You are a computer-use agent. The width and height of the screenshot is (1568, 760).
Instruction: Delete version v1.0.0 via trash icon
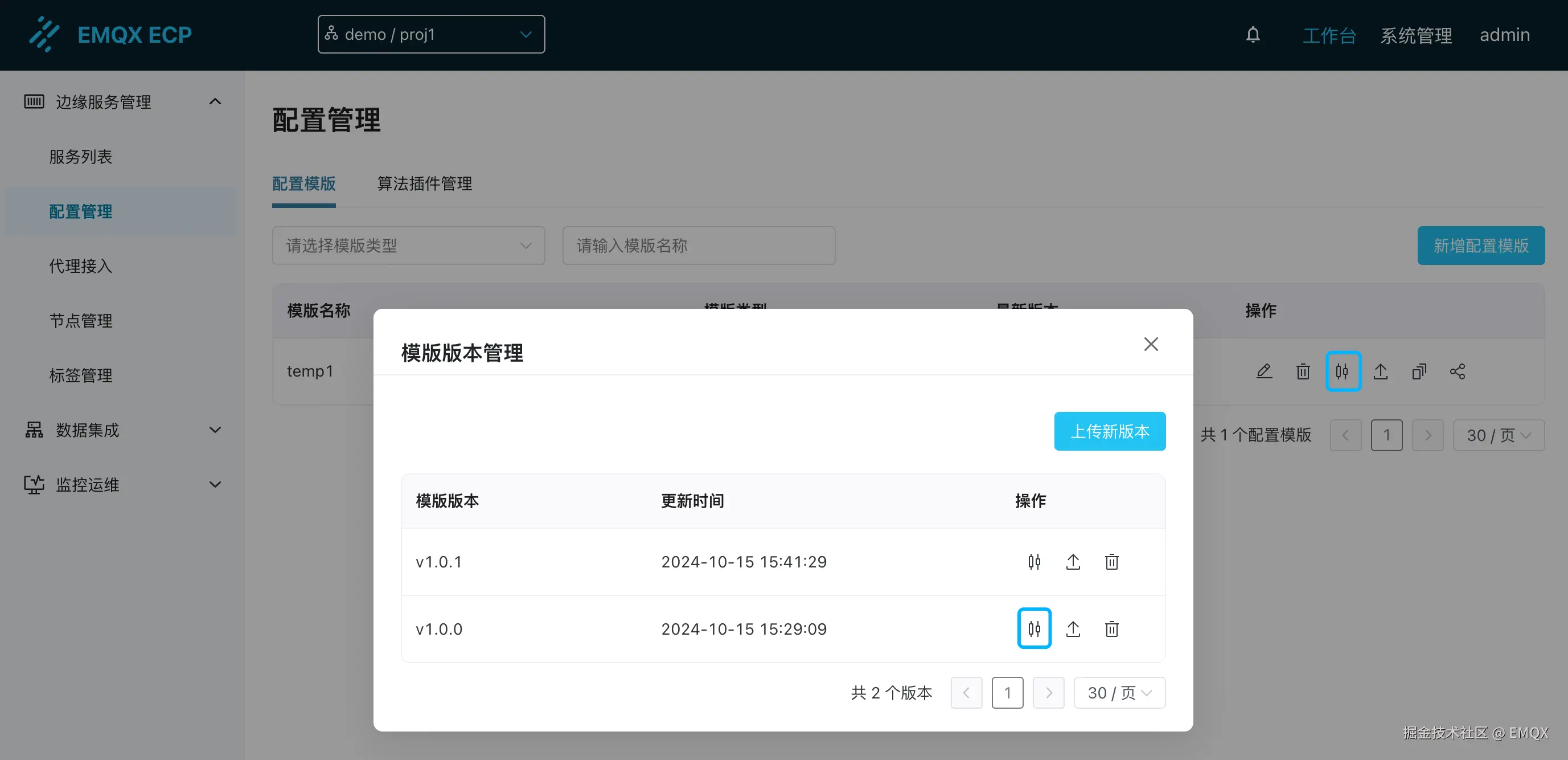[x=1111, y=628]
